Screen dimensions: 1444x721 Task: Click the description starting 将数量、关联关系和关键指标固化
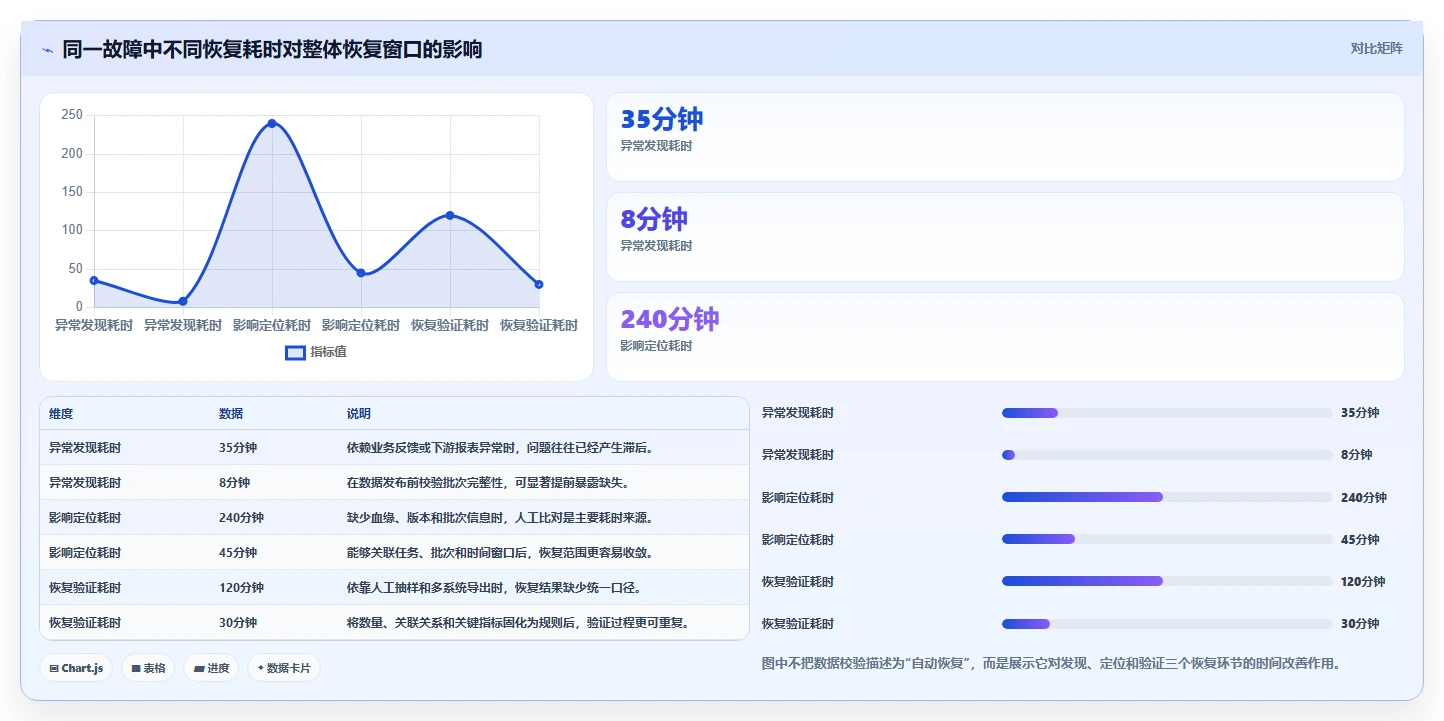(518, 623)
